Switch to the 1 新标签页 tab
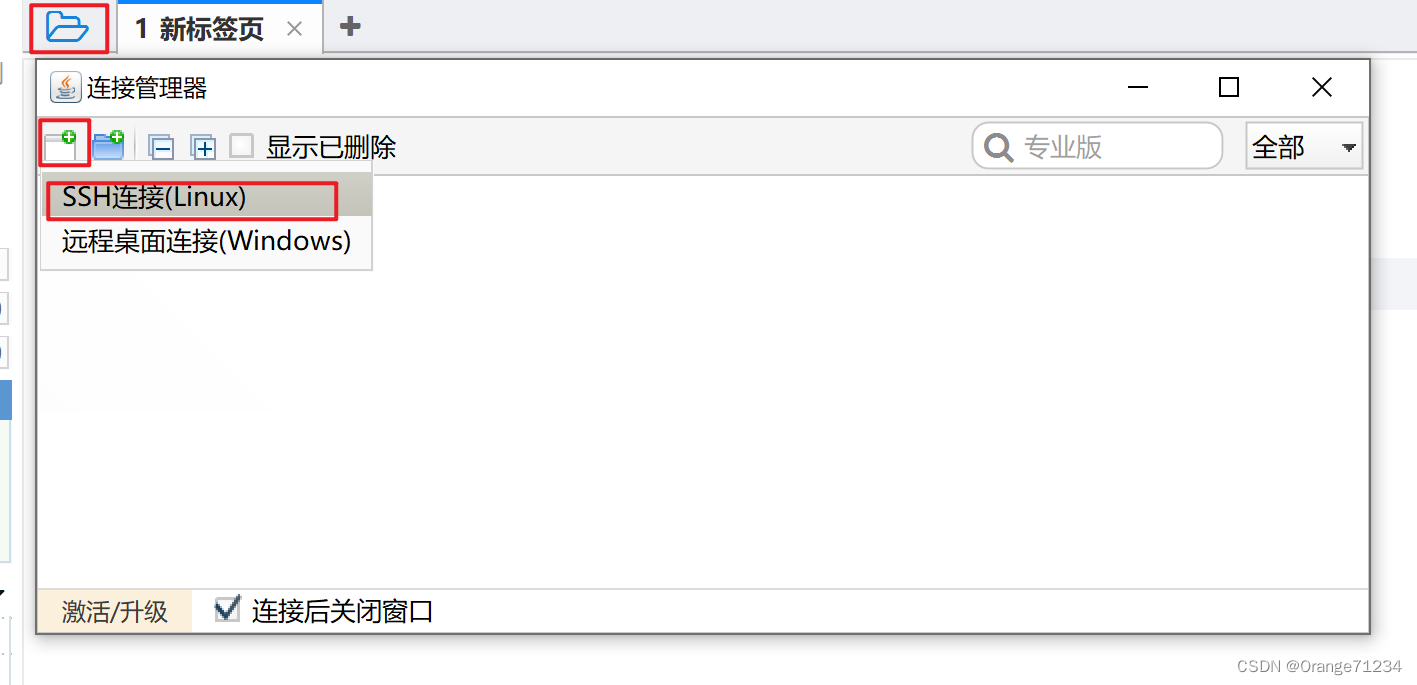 click(x=199, y=28)
